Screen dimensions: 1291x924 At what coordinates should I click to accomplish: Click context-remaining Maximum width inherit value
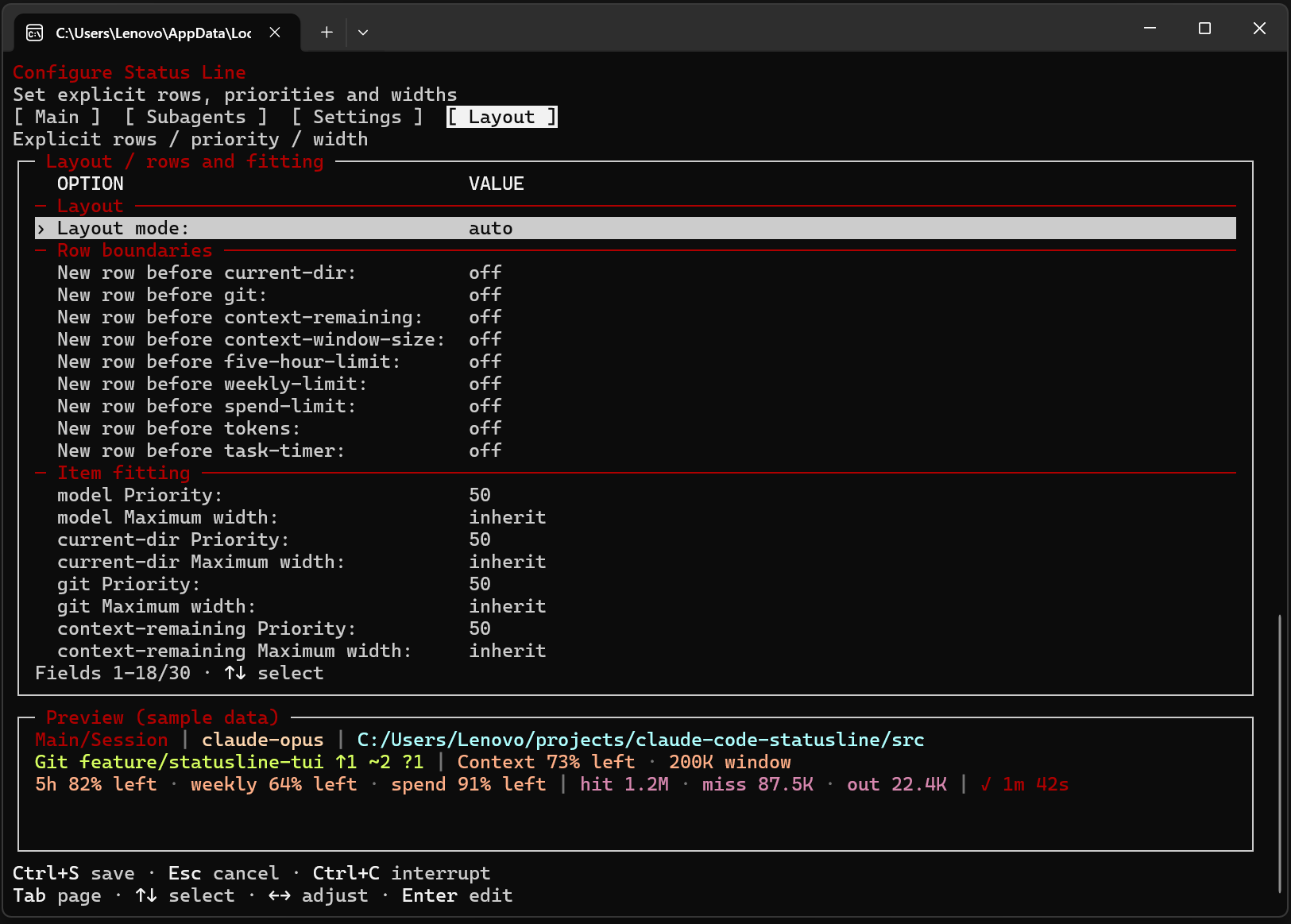click(508, 651)
